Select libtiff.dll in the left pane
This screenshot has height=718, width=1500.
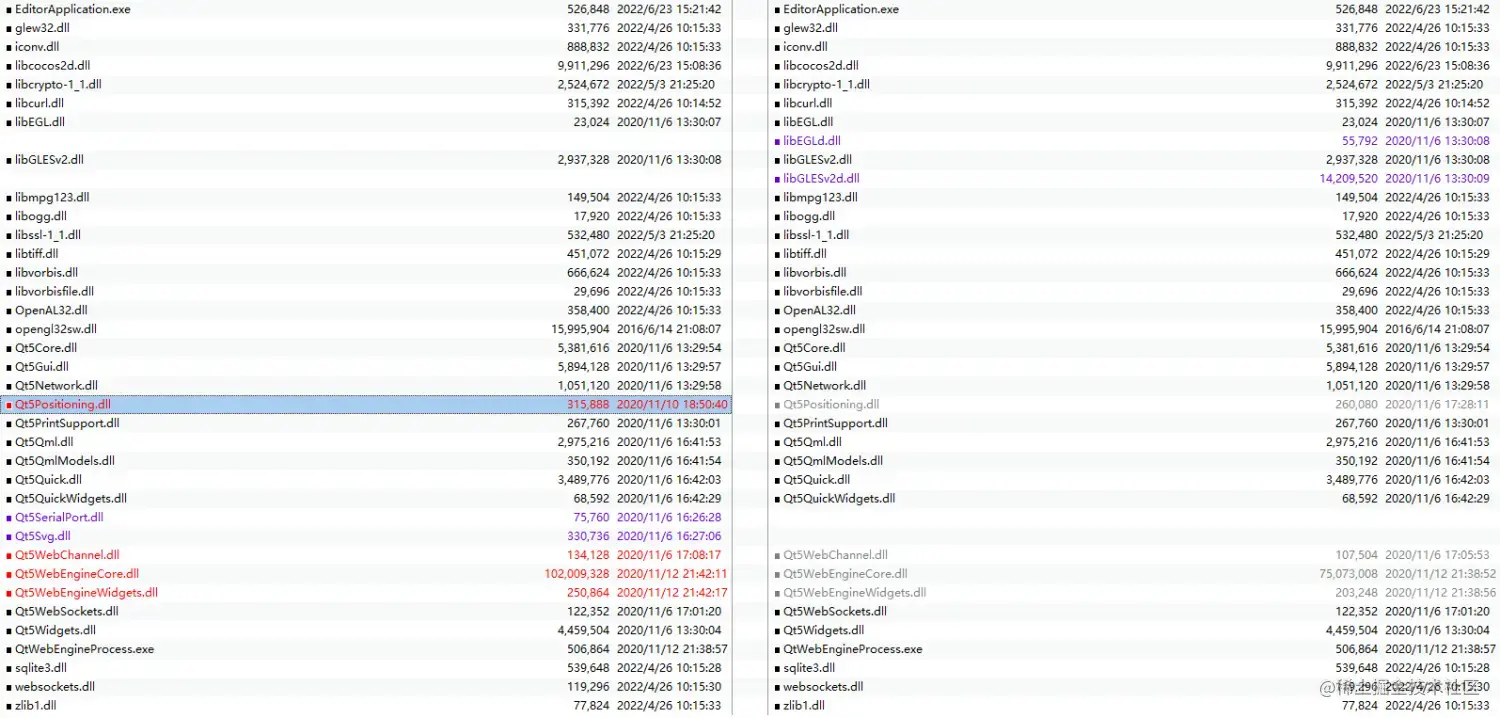(x=36, y=254)
